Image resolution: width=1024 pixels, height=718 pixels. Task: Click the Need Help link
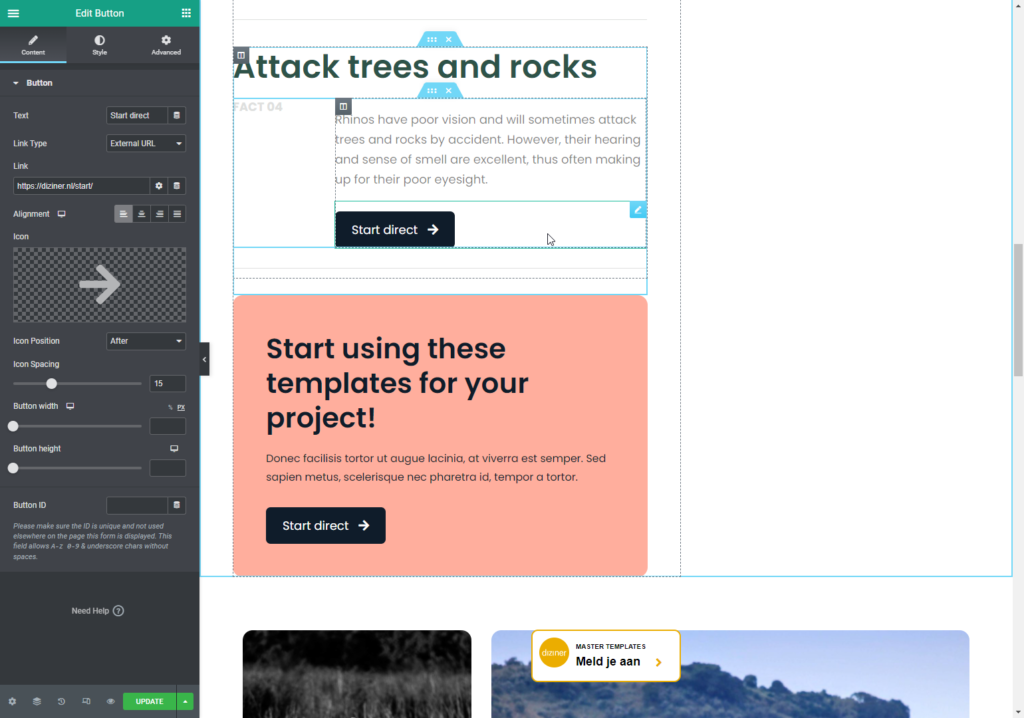point(97,611)
